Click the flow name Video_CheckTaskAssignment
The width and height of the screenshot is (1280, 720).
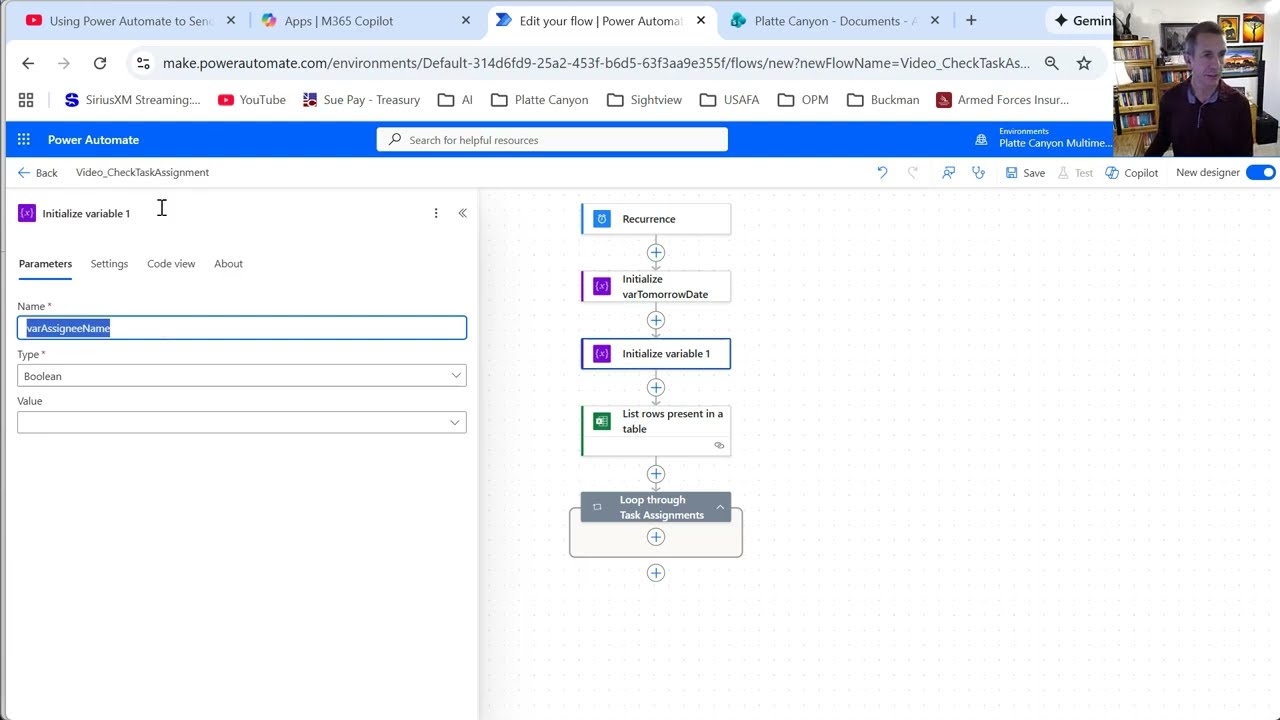click(142, 172)
